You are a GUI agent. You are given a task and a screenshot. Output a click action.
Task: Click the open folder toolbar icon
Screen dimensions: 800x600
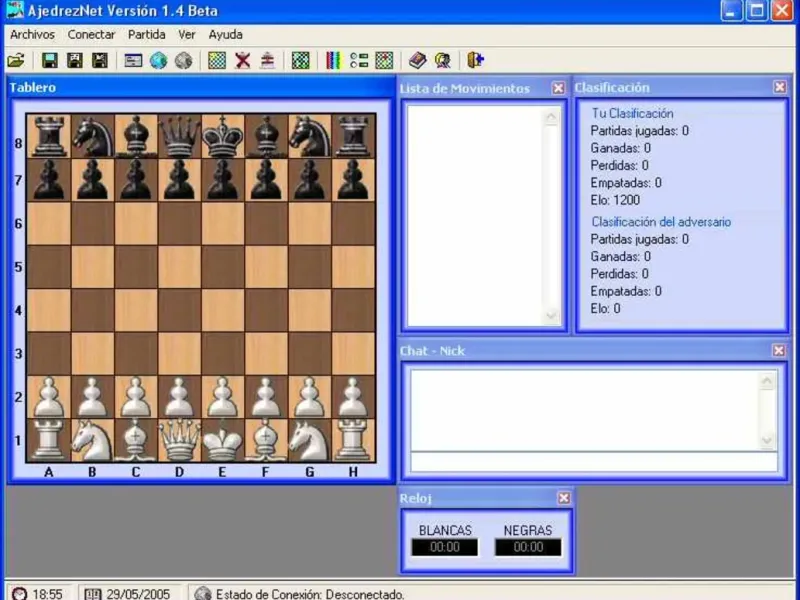16,61
